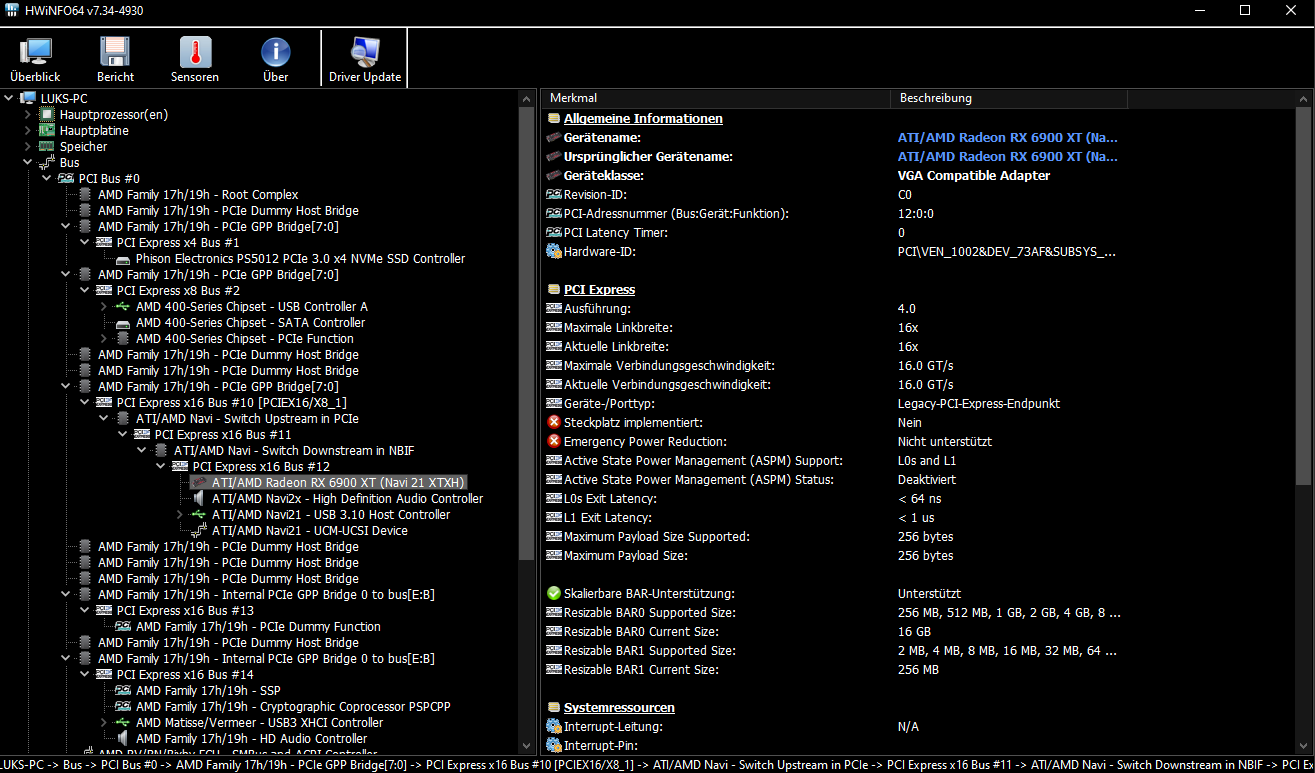Click the Merkmal column header

[716, 98]
